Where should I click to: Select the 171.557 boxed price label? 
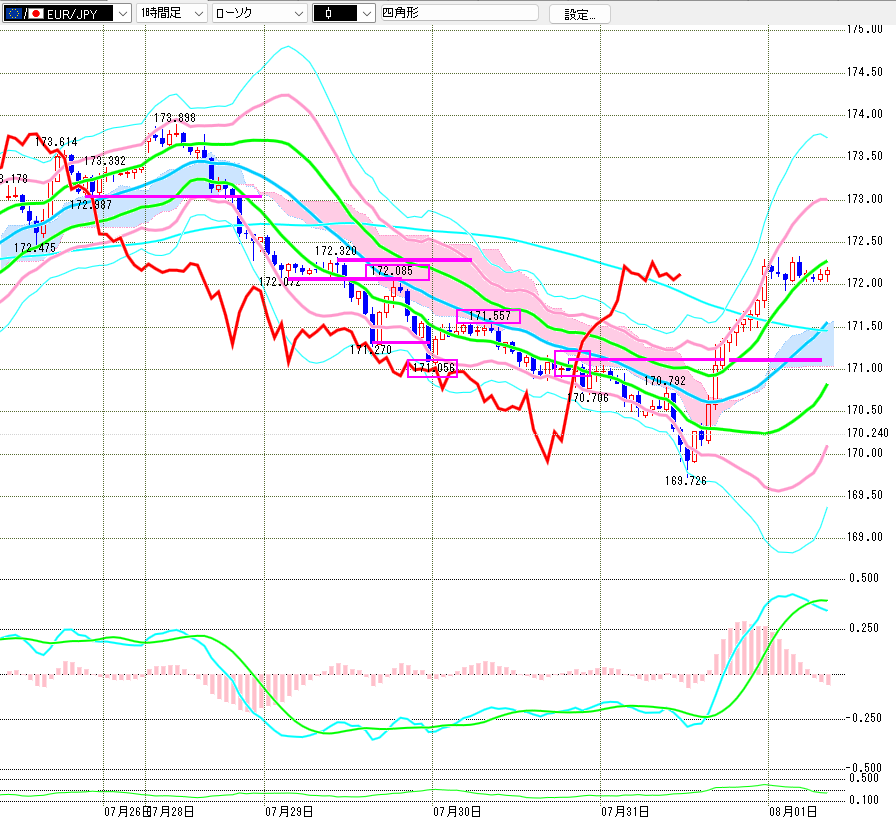(x=489, y=316)
